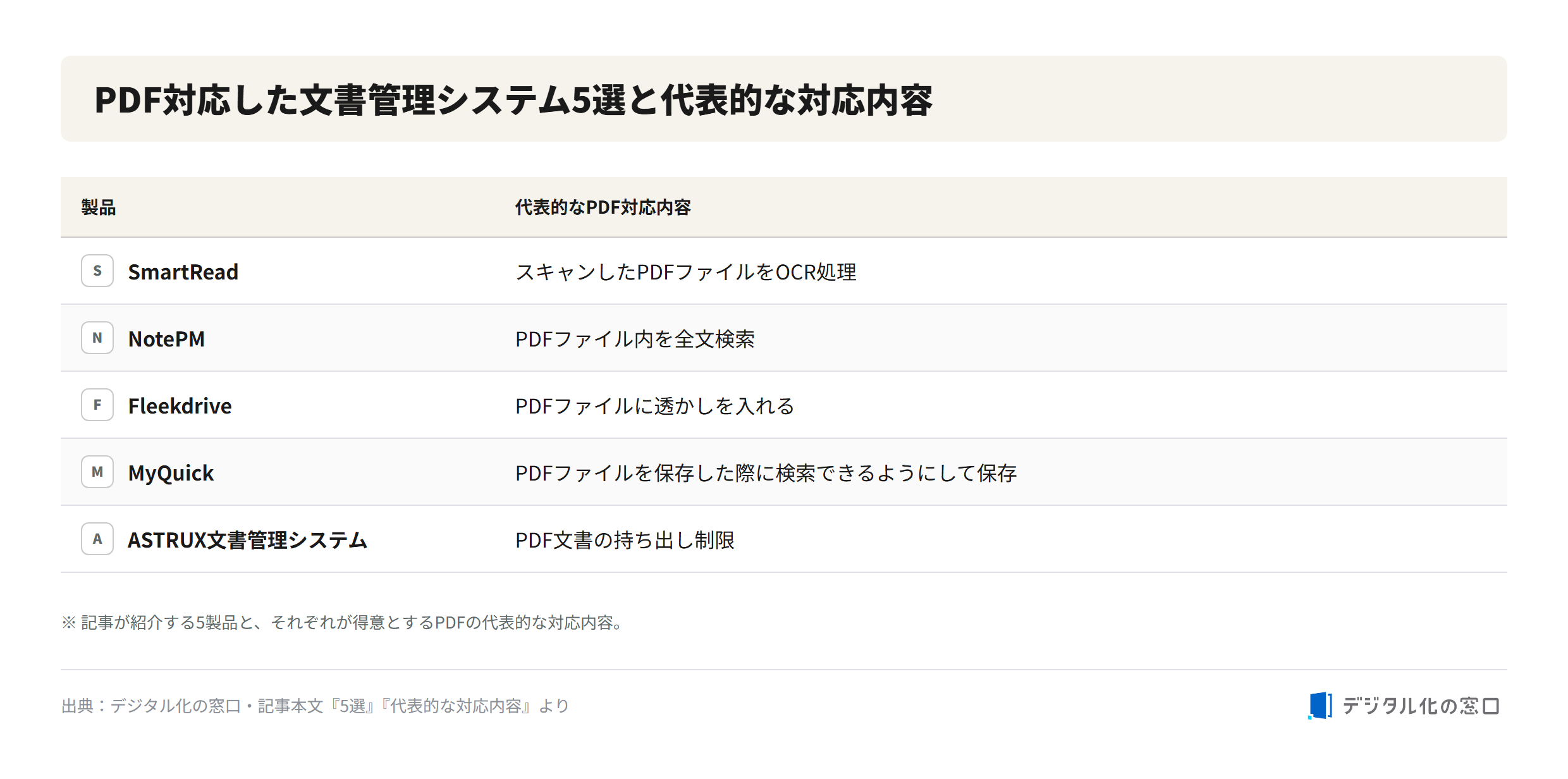Click the スキャンしたPDFファイルをOCR処理 description
The width and height of the screenshot is (1568, 779).
(x=686, y=272)
